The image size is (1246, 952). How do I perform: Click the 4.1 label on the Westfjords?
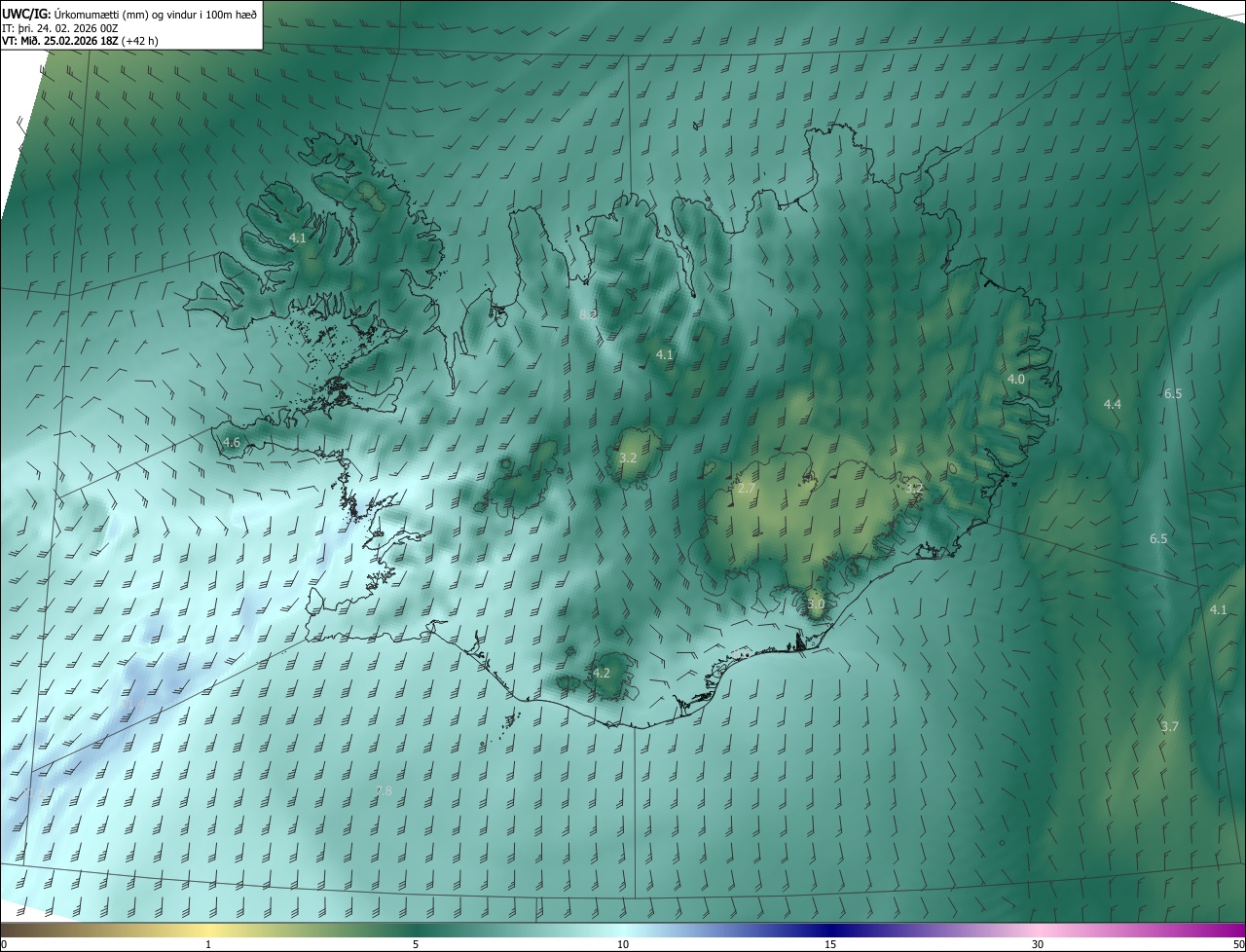coord(298,238)
